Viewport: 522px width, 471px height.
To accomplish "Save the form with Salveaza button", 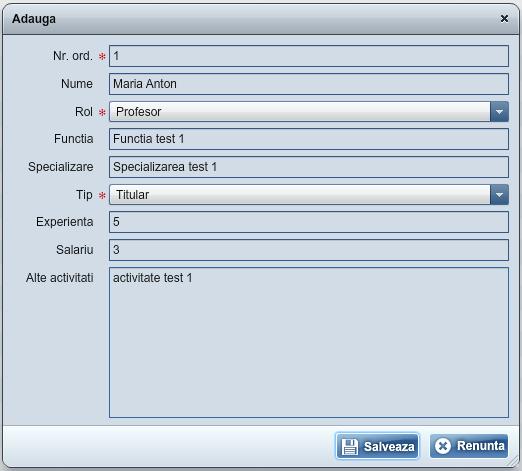I will 377,446.
